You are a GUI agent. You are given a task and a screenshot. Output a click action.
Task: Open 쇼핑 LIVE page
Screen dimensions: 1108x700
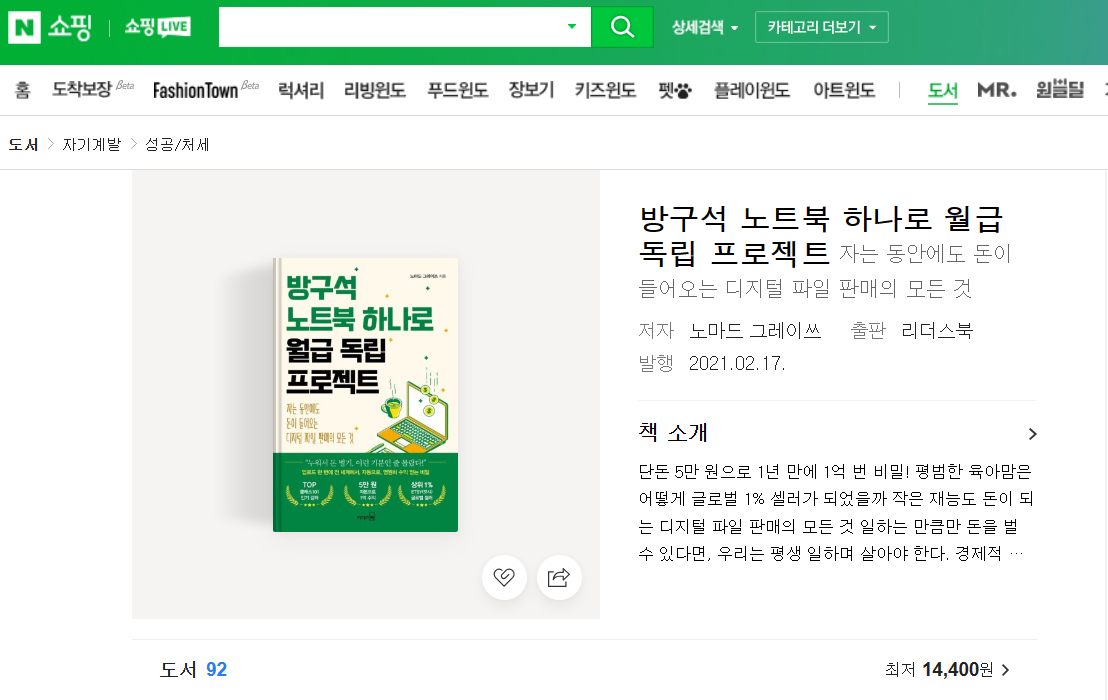pos(158,28)
